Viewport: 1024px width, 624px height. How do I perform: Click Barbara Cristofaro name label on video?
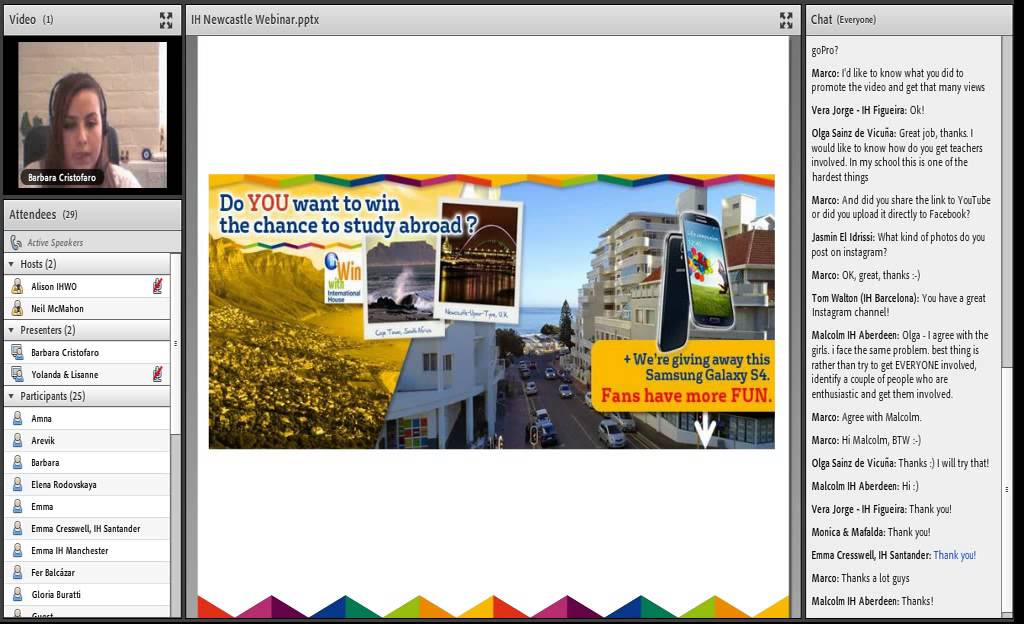pyautogui.click(x=62, y=178)
